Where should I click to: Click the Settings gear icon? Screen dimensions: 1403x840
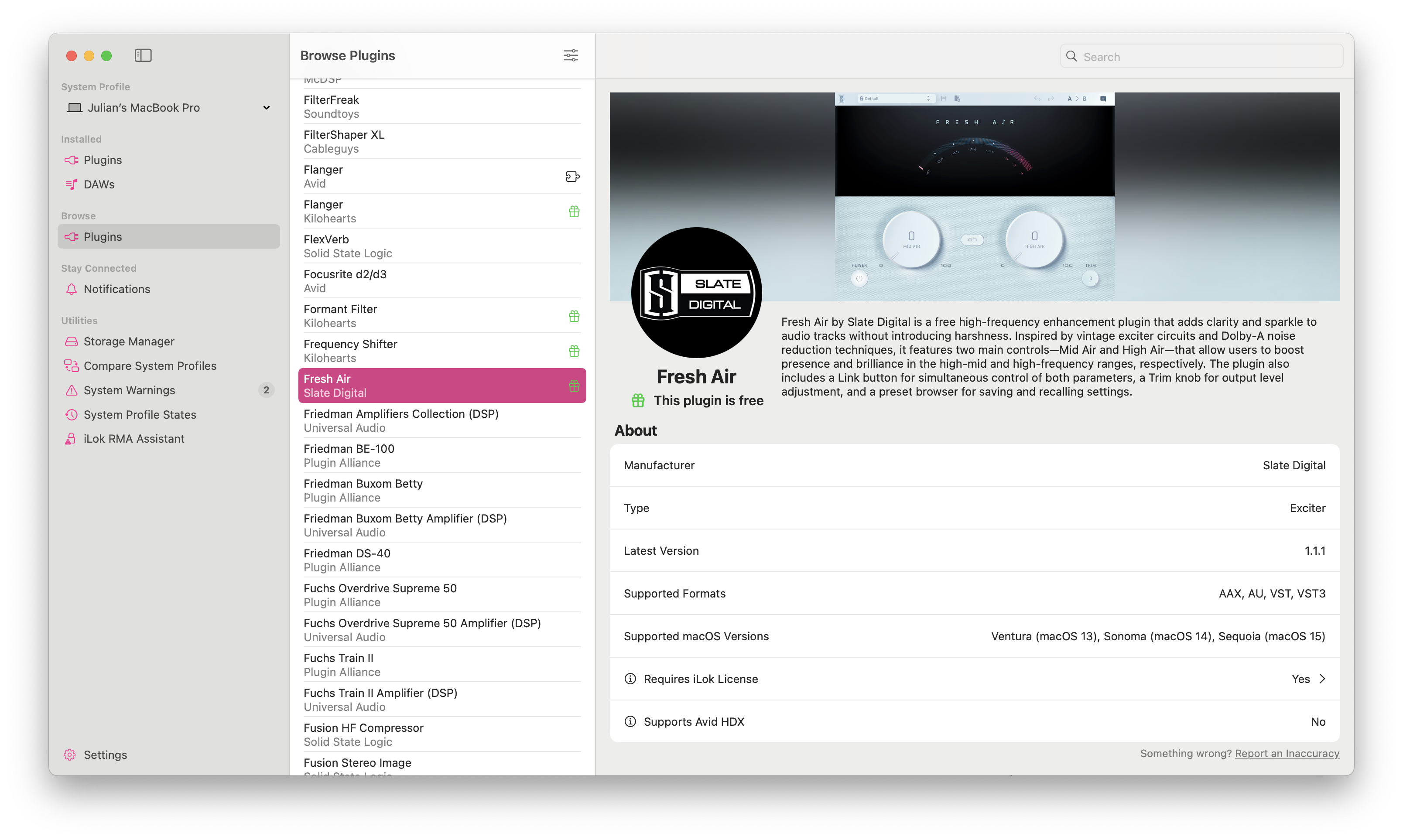coord(70,755)
